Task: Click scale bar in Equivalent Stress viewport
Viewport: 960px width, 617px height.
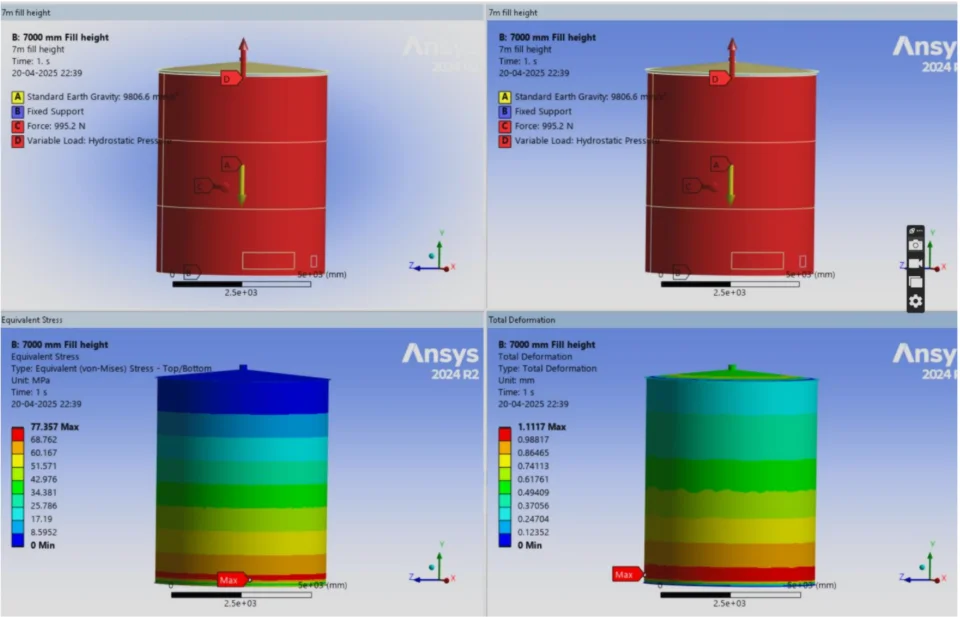Action: (x=241, y=594)
